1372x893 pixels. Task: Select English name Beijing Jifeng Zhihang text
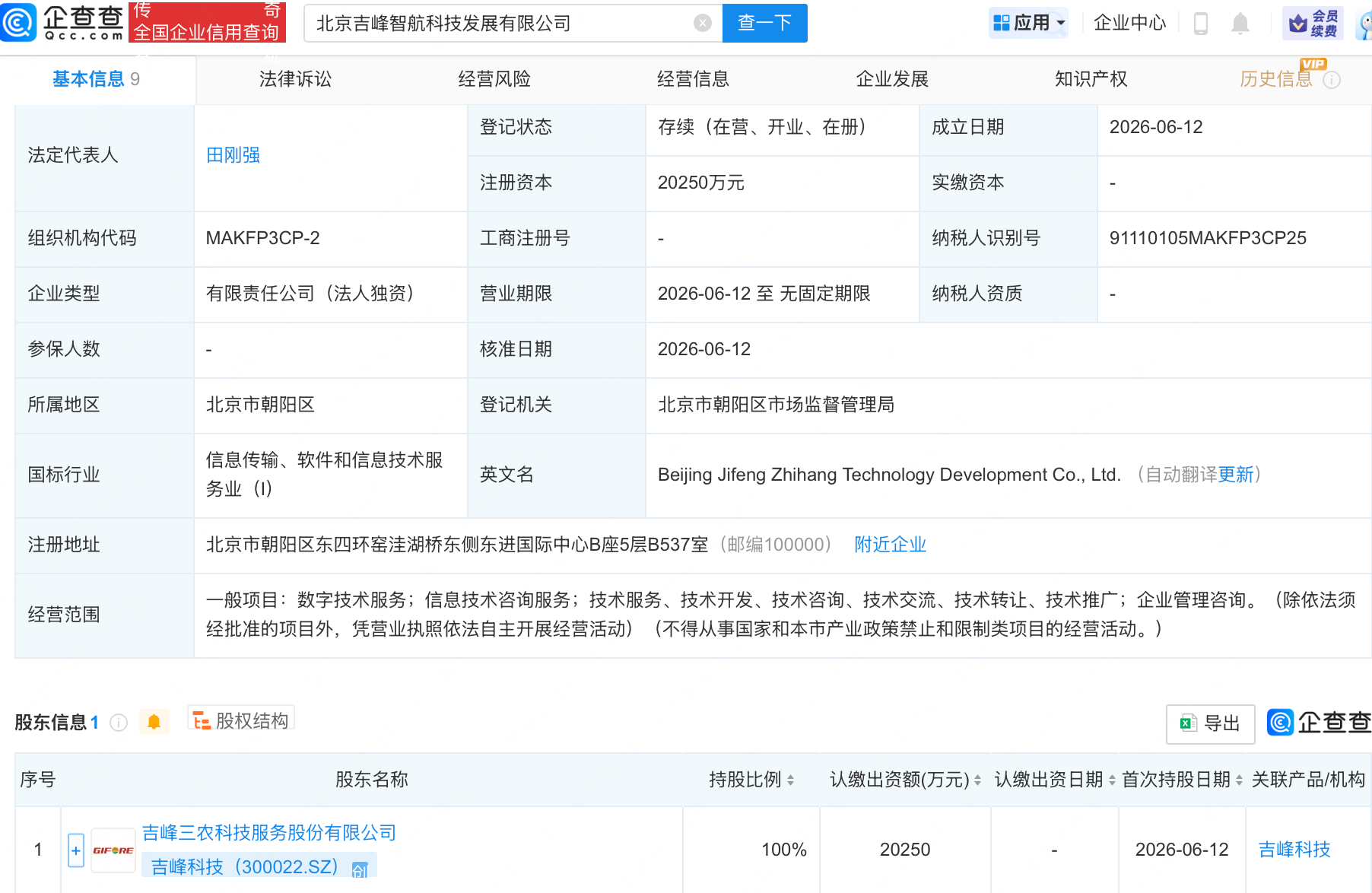(x=889, y=475)
